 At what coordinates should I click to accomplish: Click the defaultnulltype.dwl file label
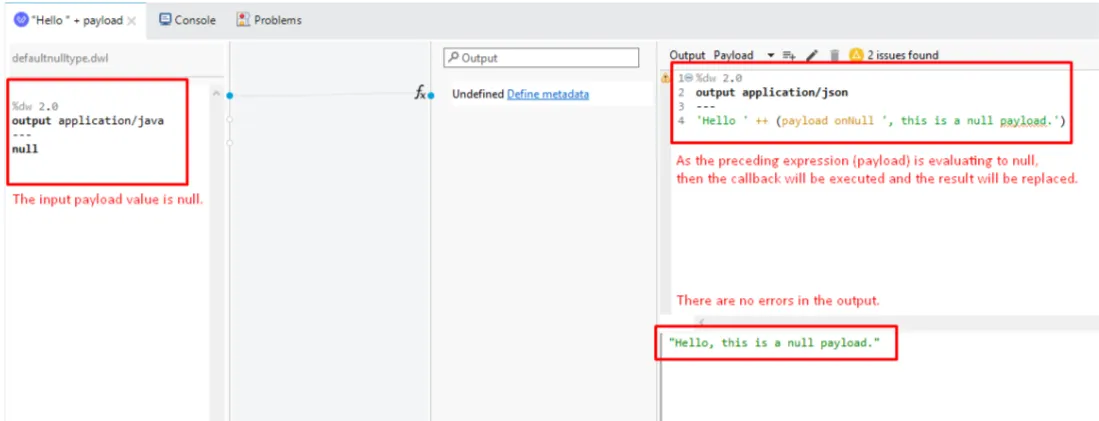tap(60, 58)
